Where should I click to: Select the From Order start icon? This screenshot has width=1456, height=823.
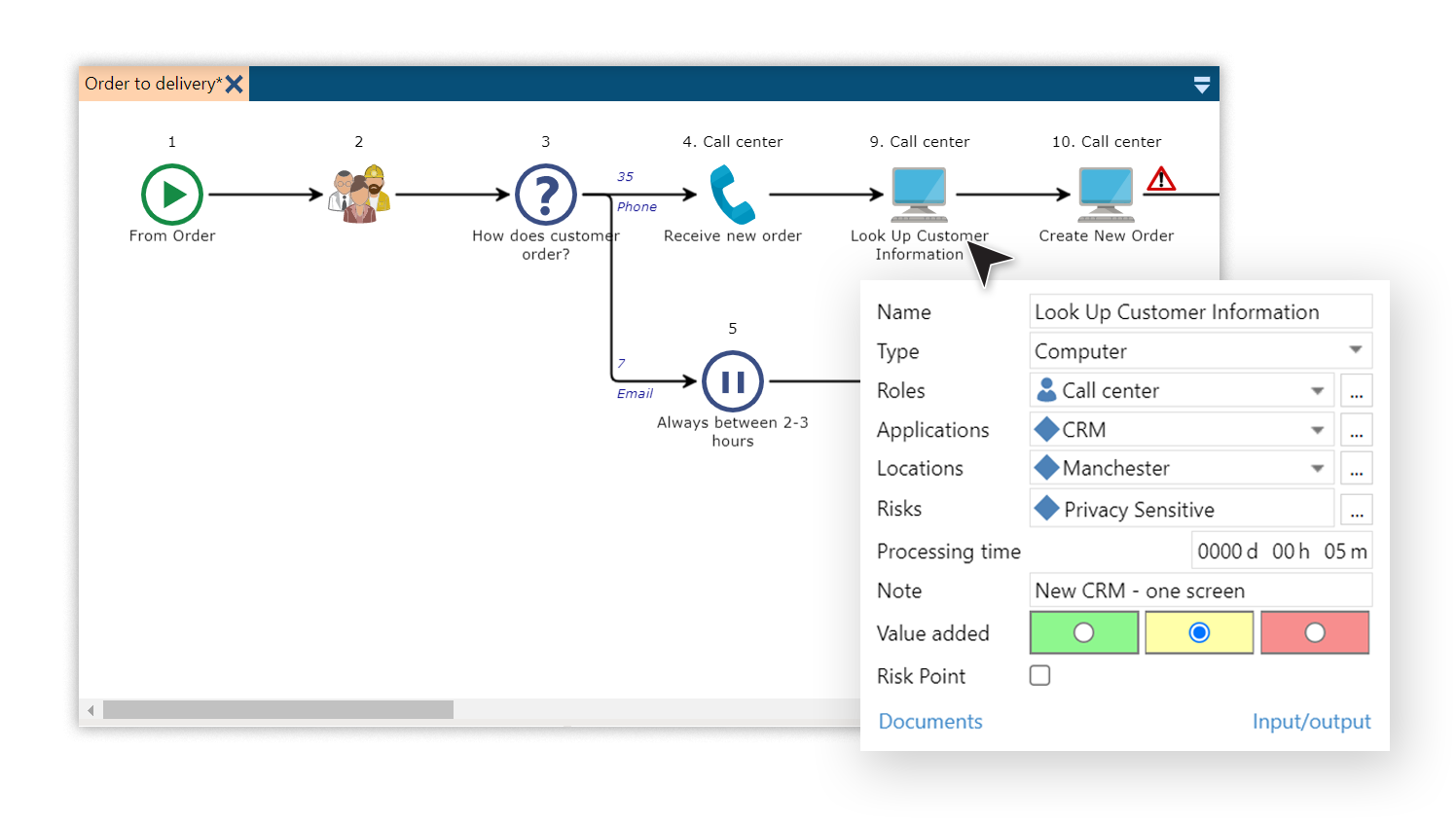click(x=172, y=194)
